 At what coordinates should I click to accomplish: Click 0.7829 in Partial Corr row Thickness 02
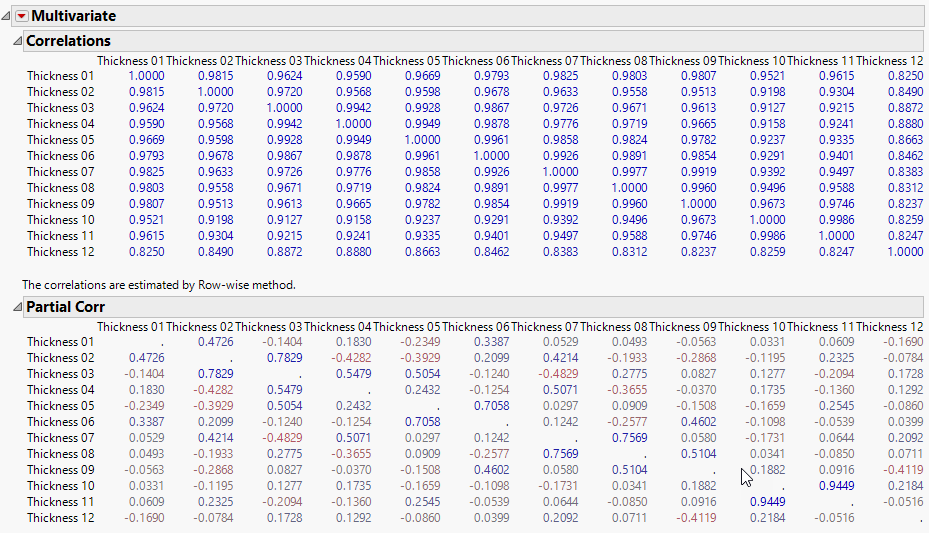(x=284, y=358)
